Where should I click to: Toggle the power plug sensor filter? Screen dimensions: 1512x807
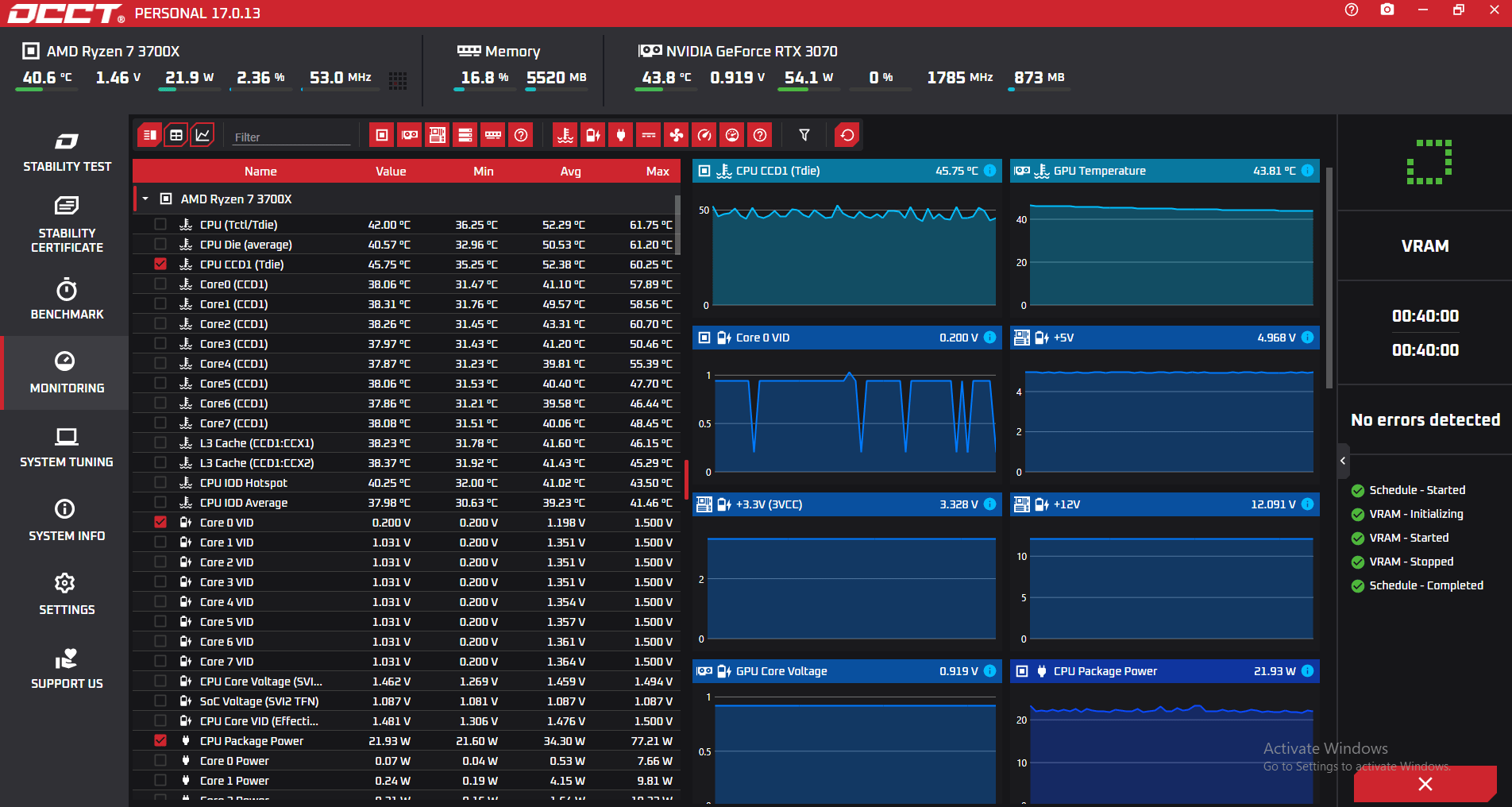[621, 135]
